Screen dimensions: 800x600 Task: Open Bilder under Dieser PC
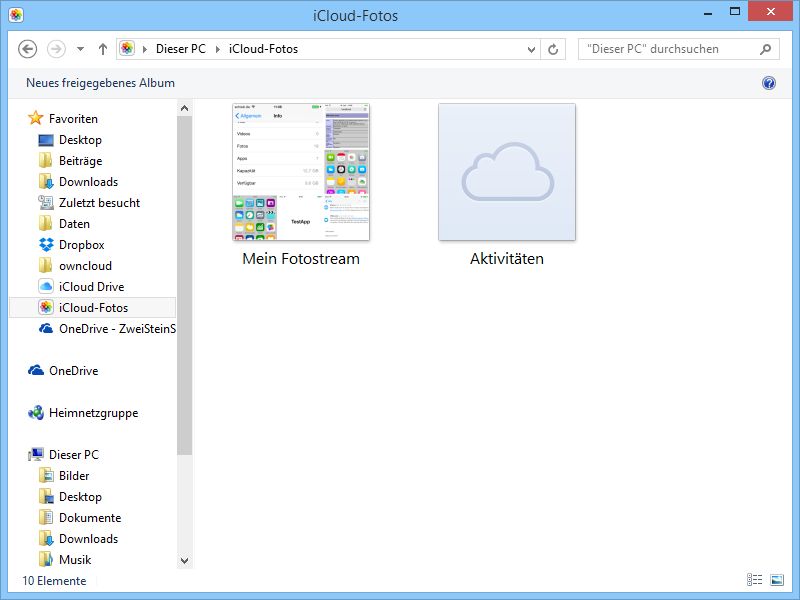(x=74, y=475)
